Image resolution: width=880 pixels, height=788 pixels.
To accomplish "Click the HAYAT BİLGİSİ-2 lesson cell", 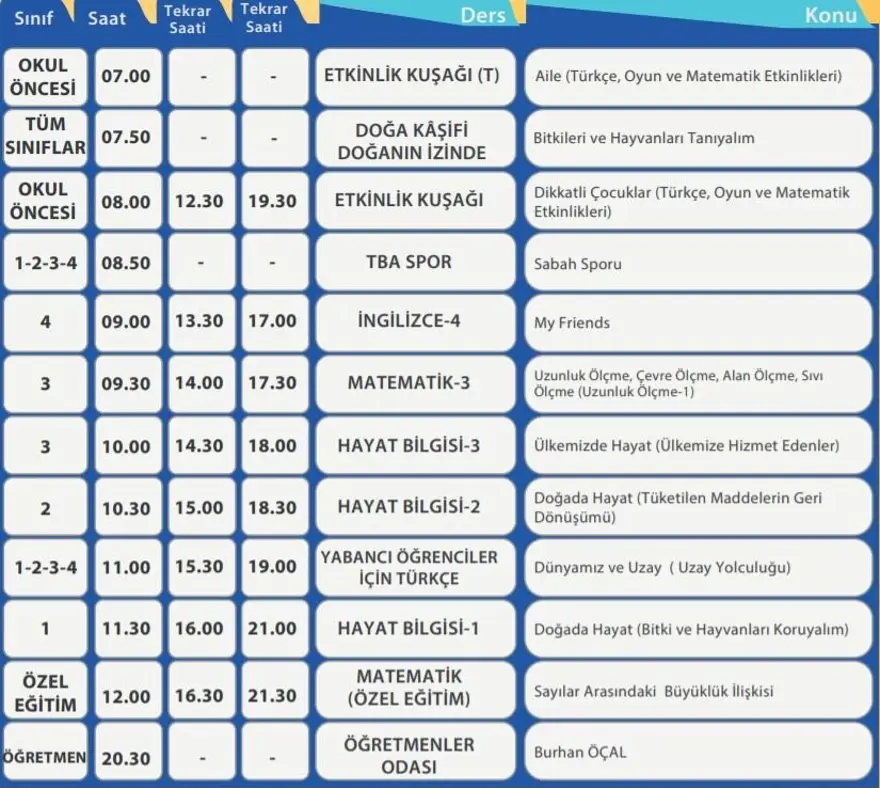I will pos(417,507).
